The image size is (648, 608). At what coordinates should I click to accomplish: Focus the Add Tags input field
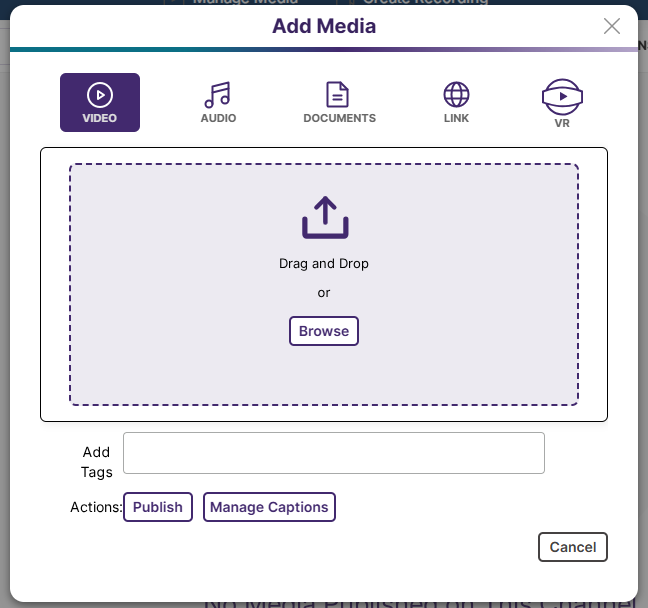coord(334,453)
